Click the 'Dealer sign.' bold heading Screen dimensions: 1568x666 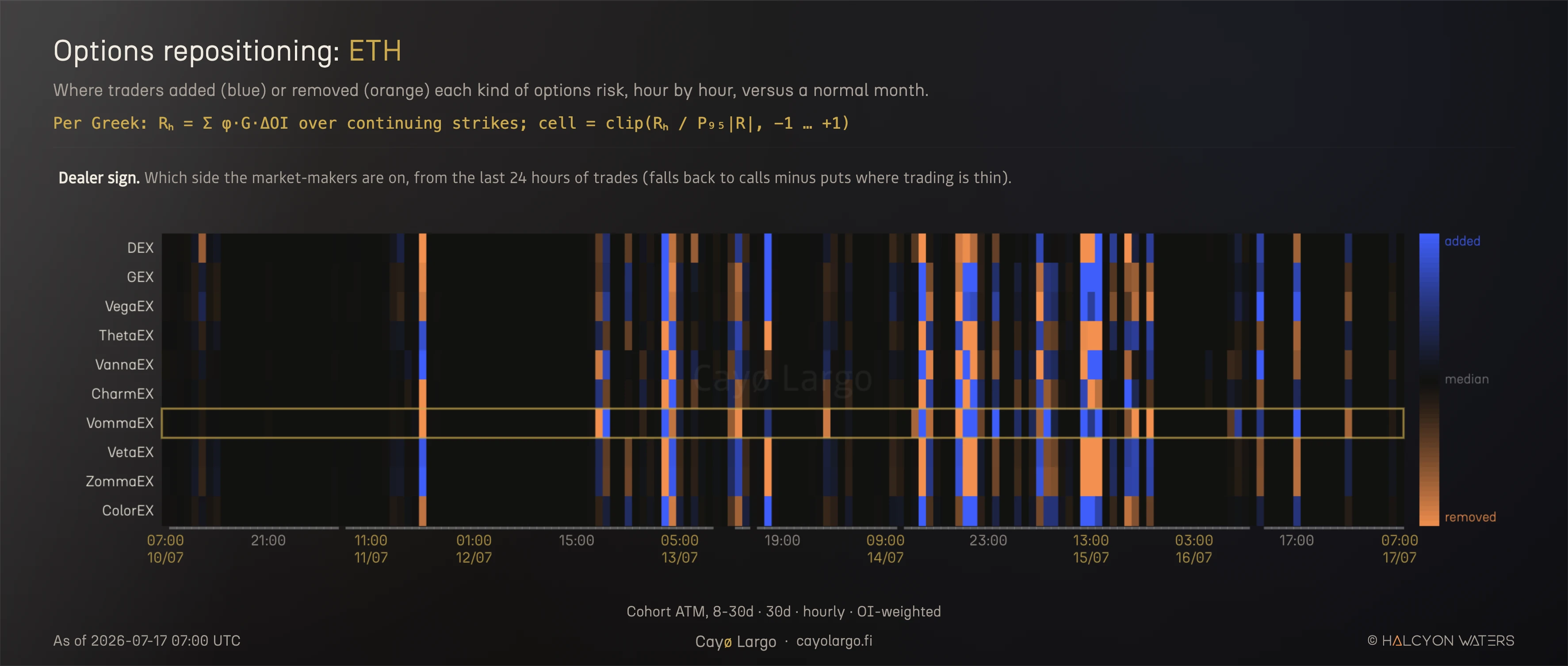pyautogui.click(x=99, y=178)
